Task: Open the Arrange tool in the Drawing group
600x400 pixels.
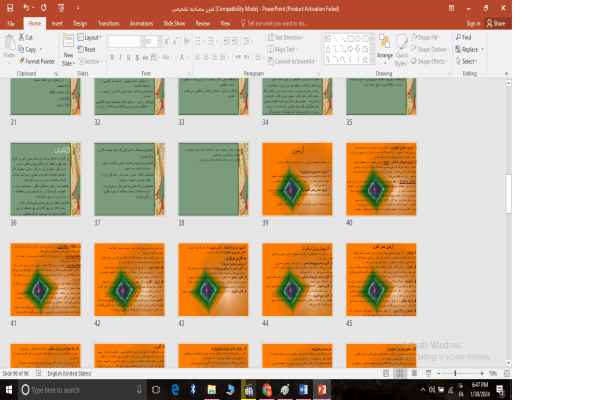Action: coord(385,49)
